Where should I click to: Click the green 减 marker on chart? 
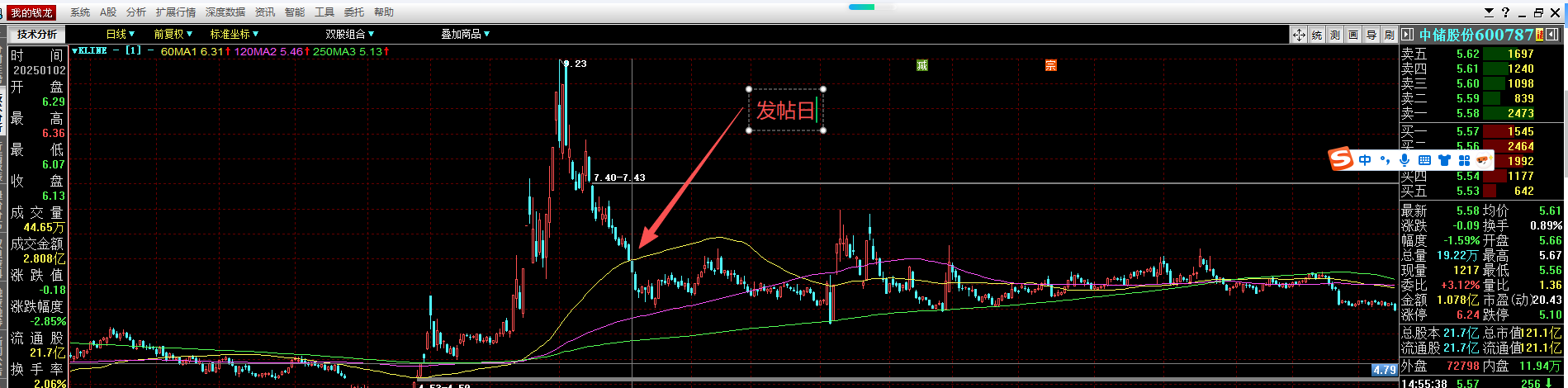point(922,65)
